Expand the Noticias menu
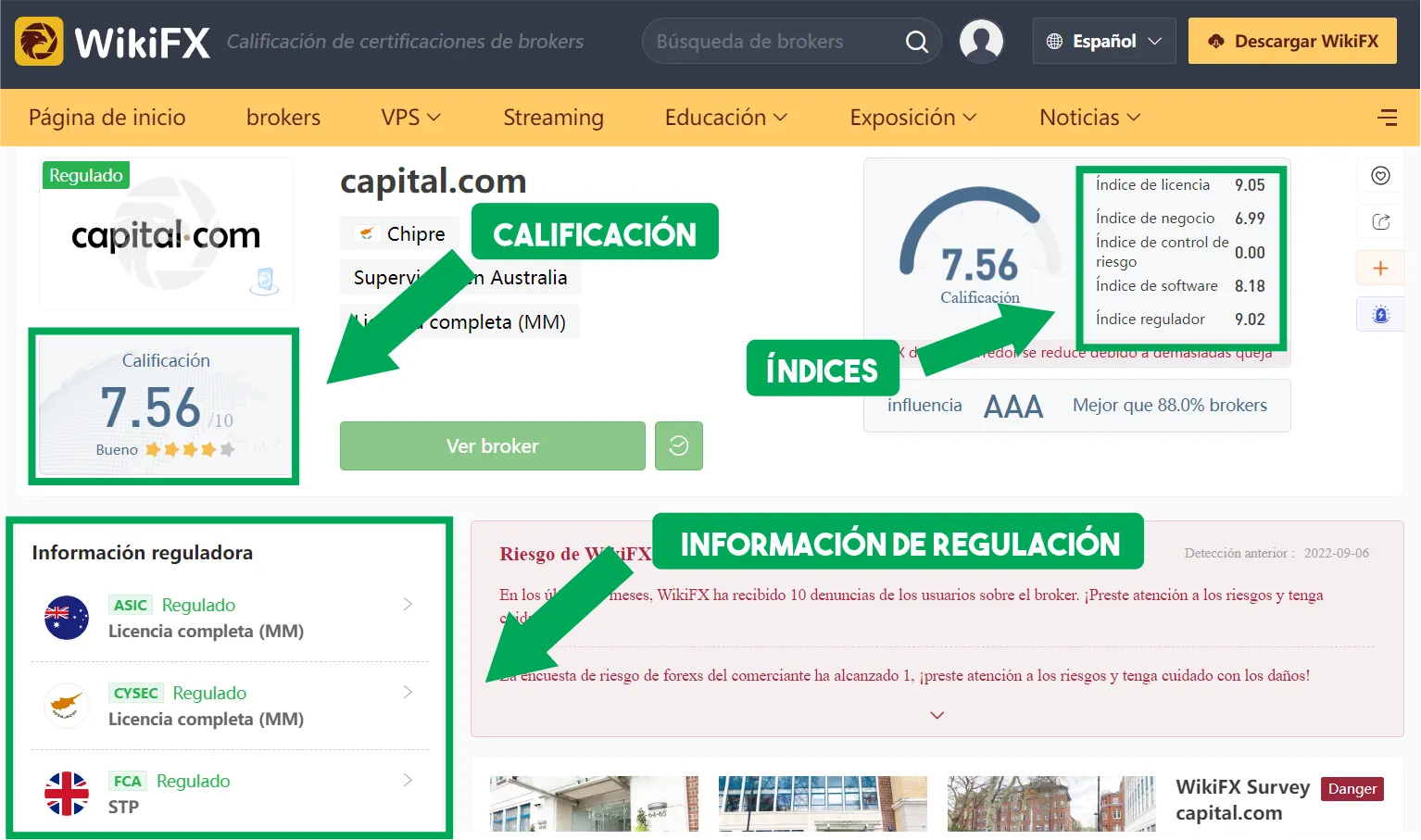Viewport: 1421px width, 840px height. [x=1089, y=118]
